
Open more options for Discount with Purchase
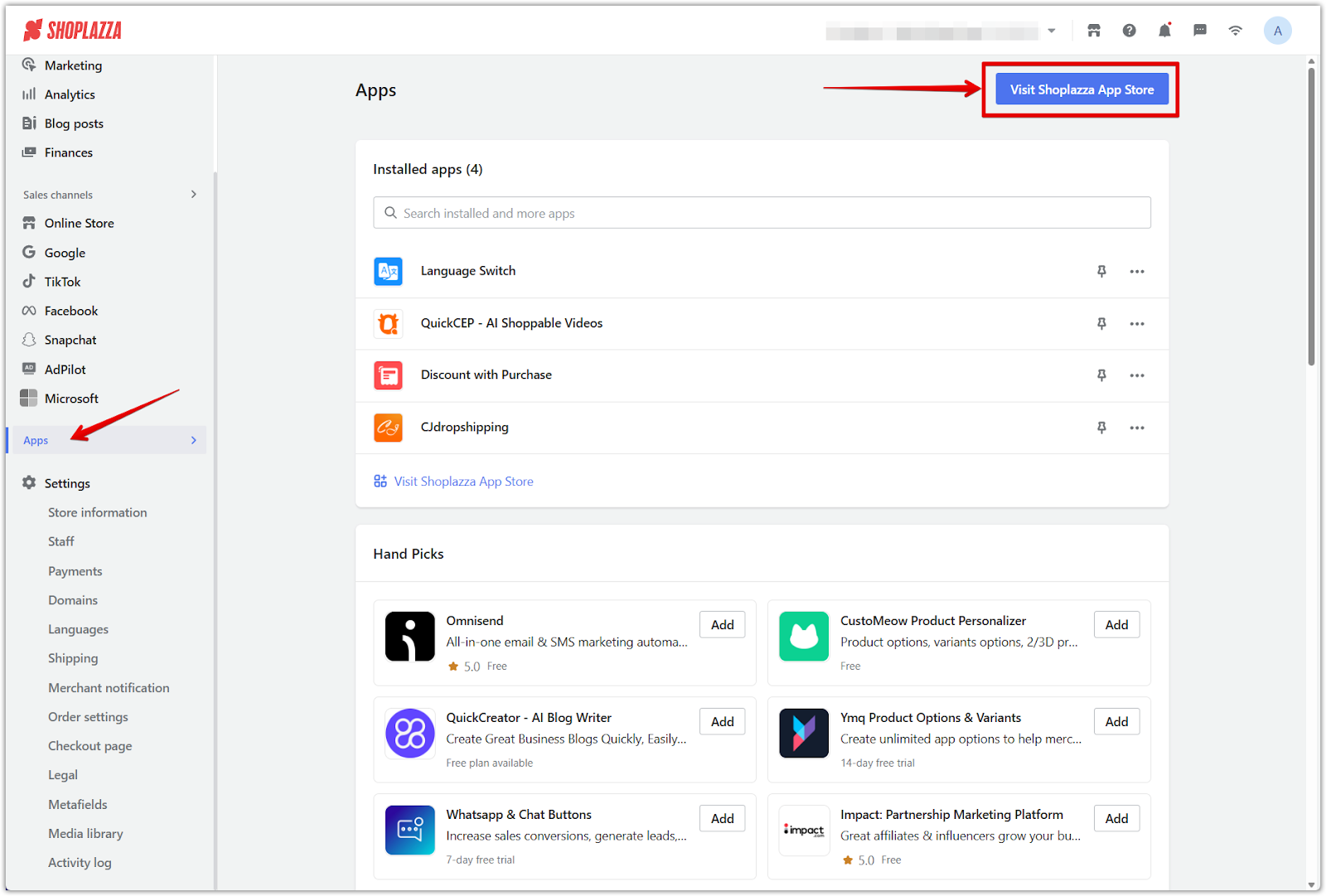1137,375
